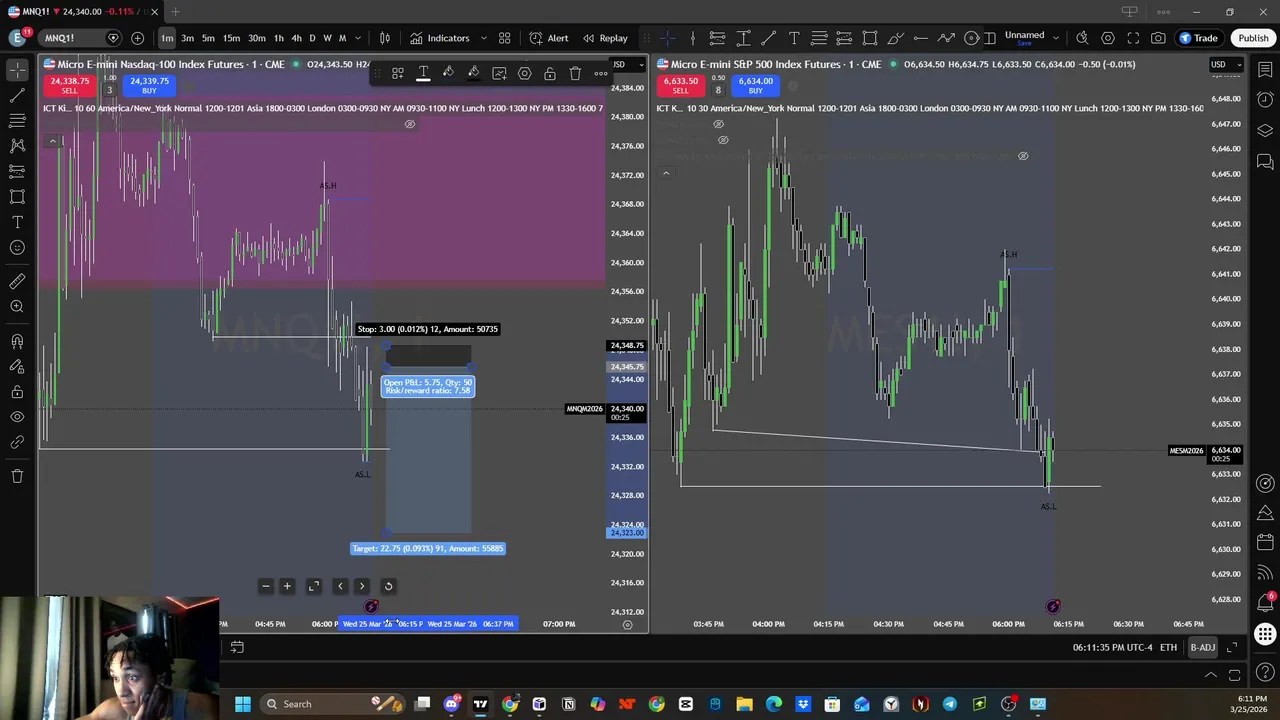Select the measure ruler tool in left sidebar
The image size is (1280, 720).
pos(17,281)
